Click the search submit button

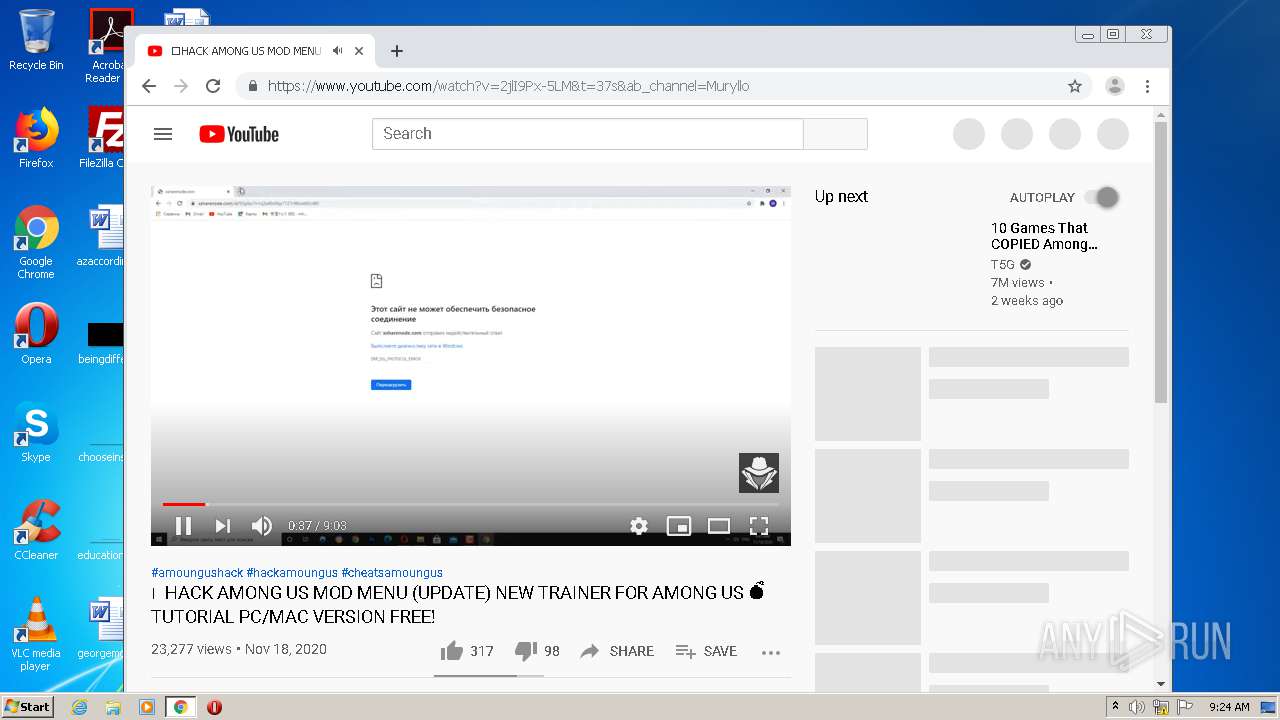[835, 134]
